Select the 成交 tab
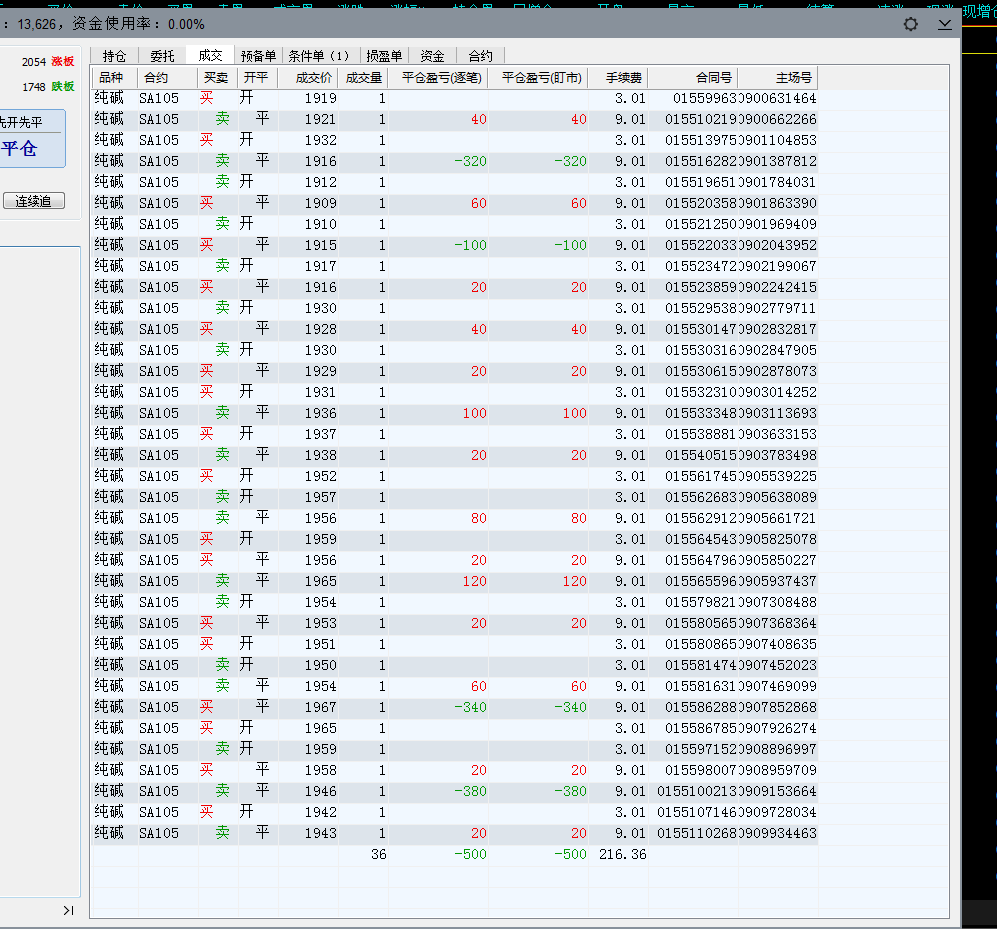This screenshot has height=929, width=997. [210, 55]
